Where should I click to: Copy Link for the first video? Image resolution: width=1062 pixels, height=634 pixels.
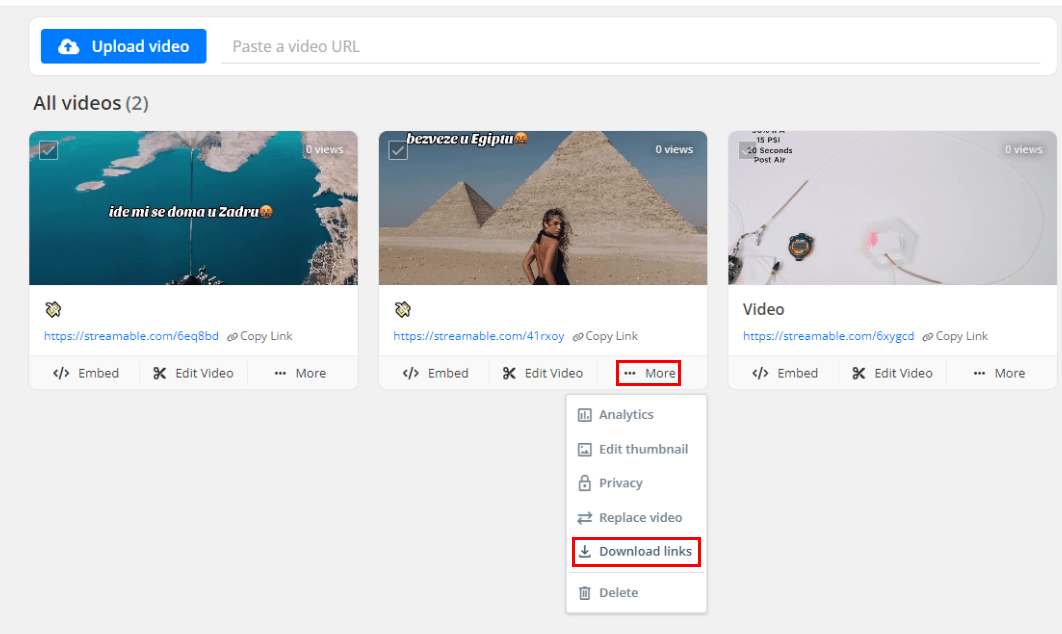(260, 336)
